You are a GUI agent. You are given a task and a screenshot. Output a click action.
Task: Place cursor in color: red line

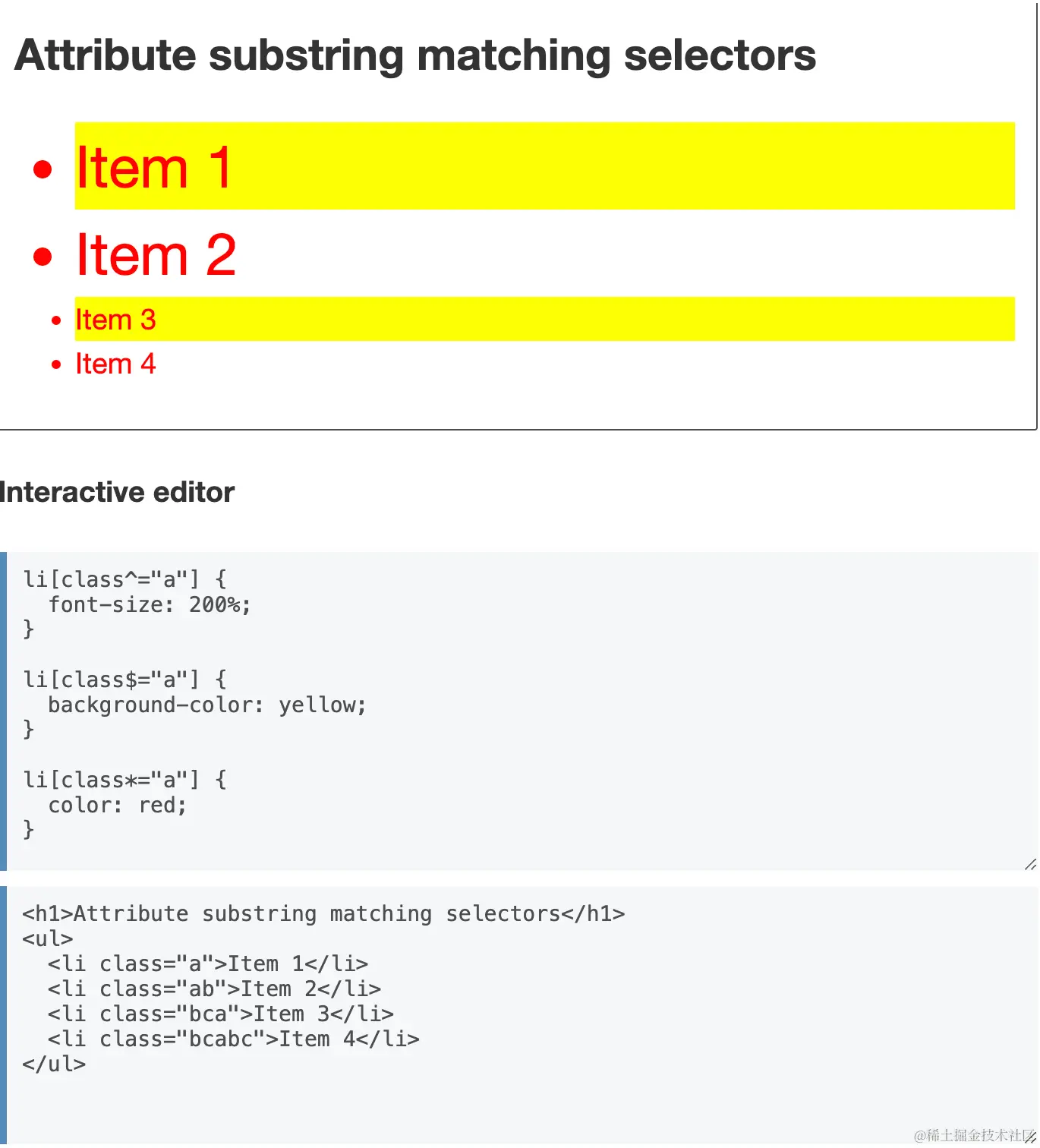[x=118, y=805]
